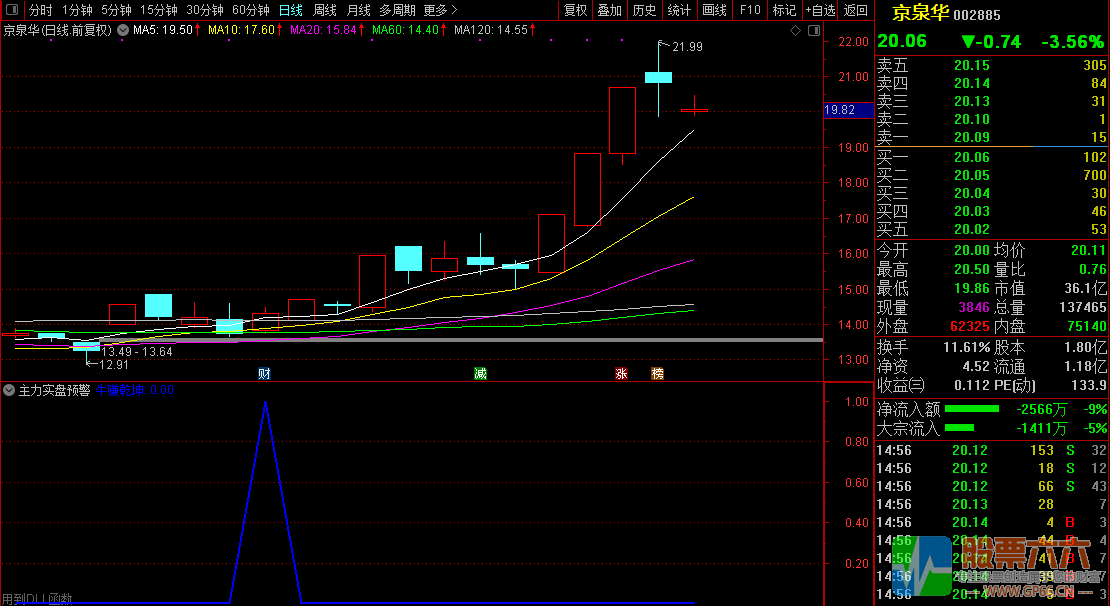The width and height of the screenshot is (1110, 606).
Task: Toggle the 复权 price adjustment button
Action: pyautogui.click(x=576, y=10)
